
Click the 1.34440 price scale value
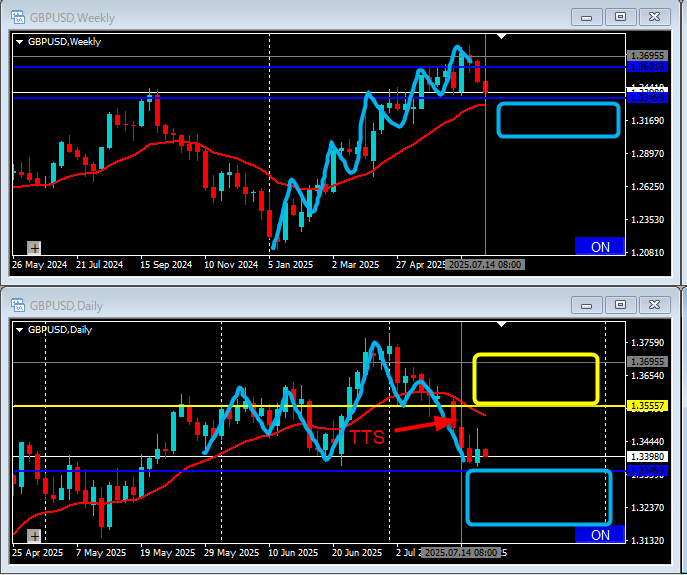(x=647, y=442)
